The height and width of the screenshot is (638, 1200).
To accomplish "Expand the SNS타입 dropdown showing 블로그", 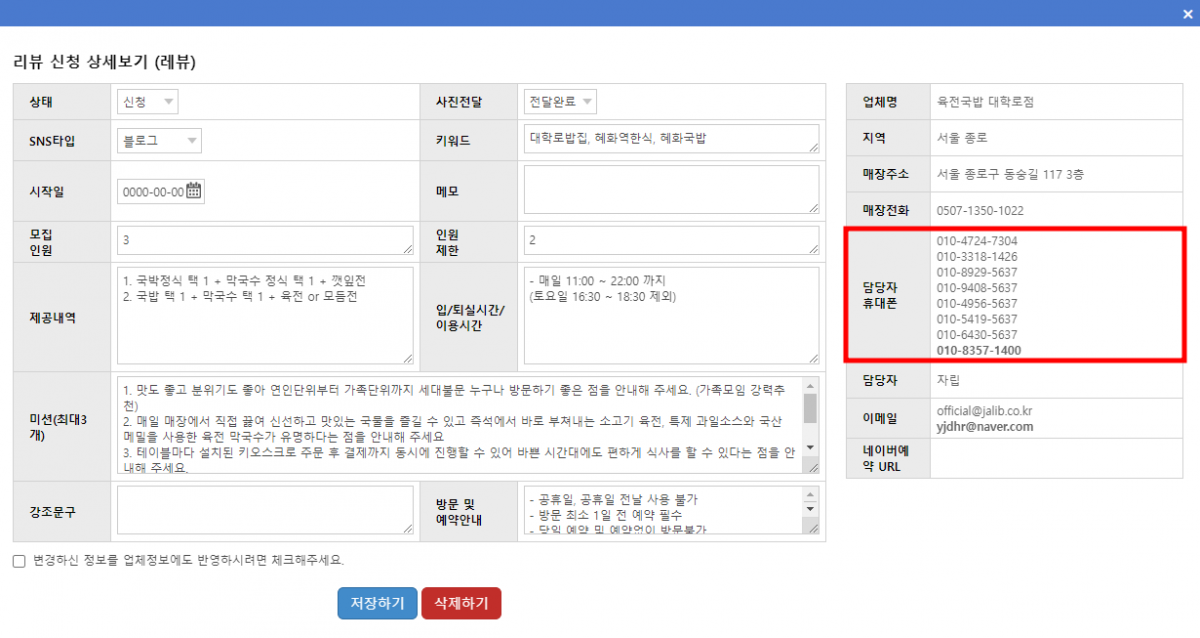I will pyautogui.click(x=159, y=141).
